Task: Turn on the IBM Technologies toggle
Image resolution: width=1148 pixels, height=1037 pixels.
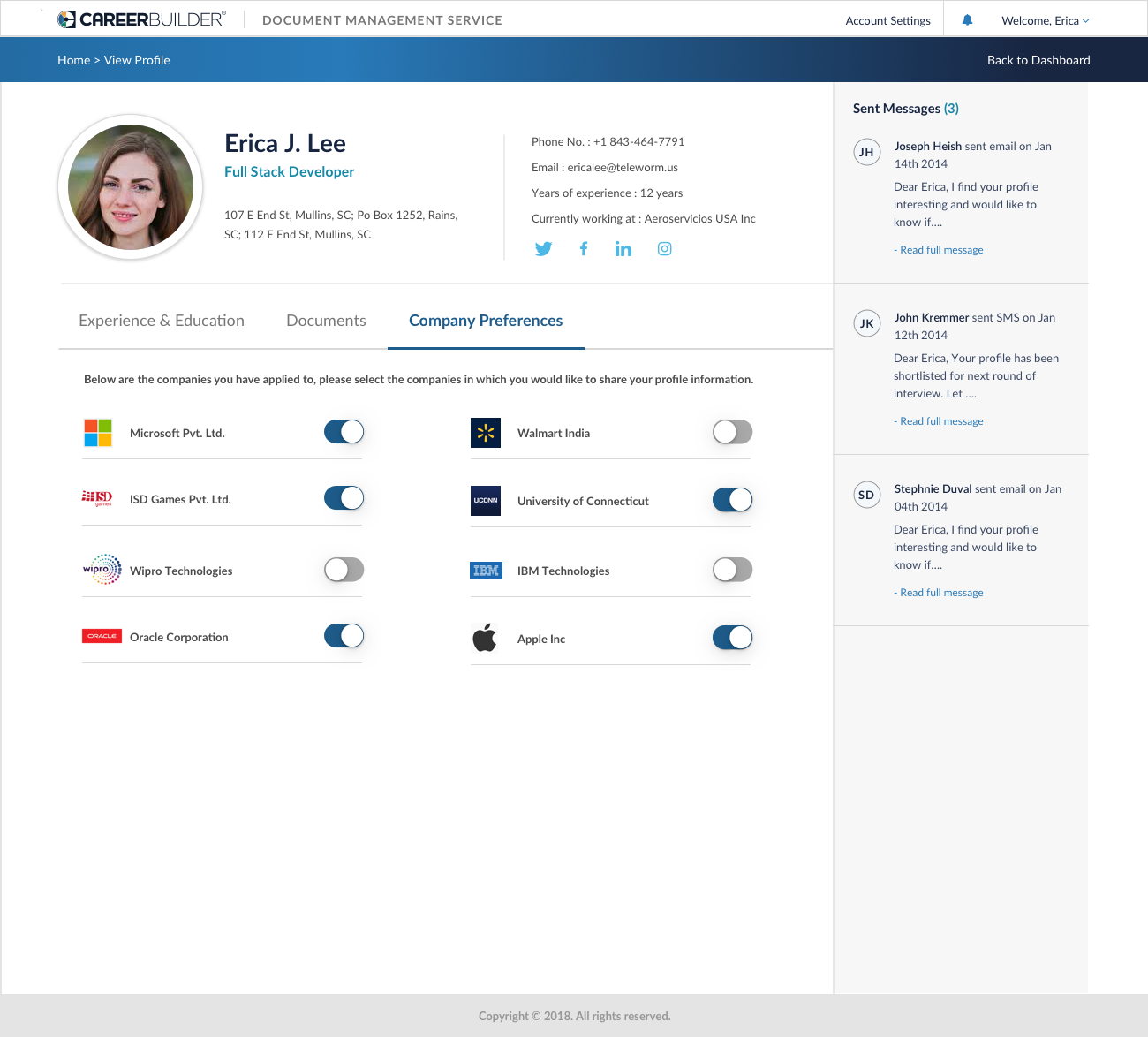Action: coord(732,570)
